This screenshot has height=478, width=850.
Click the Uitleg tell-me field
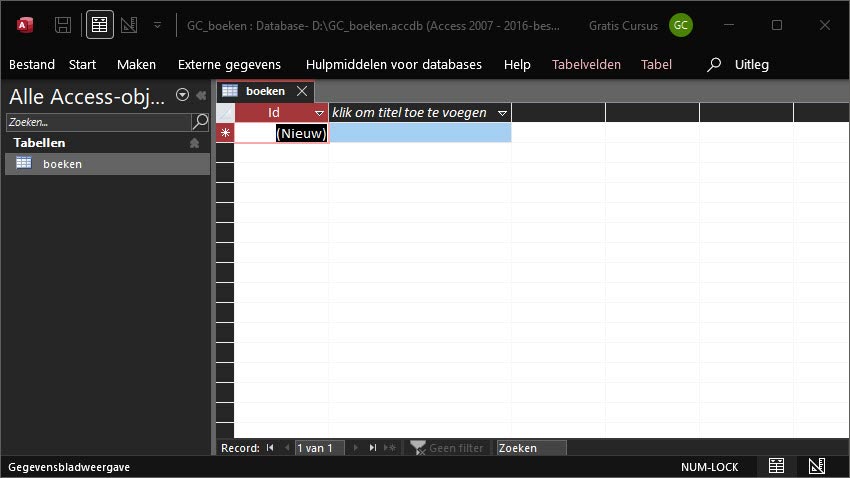(x=751, y=64)
